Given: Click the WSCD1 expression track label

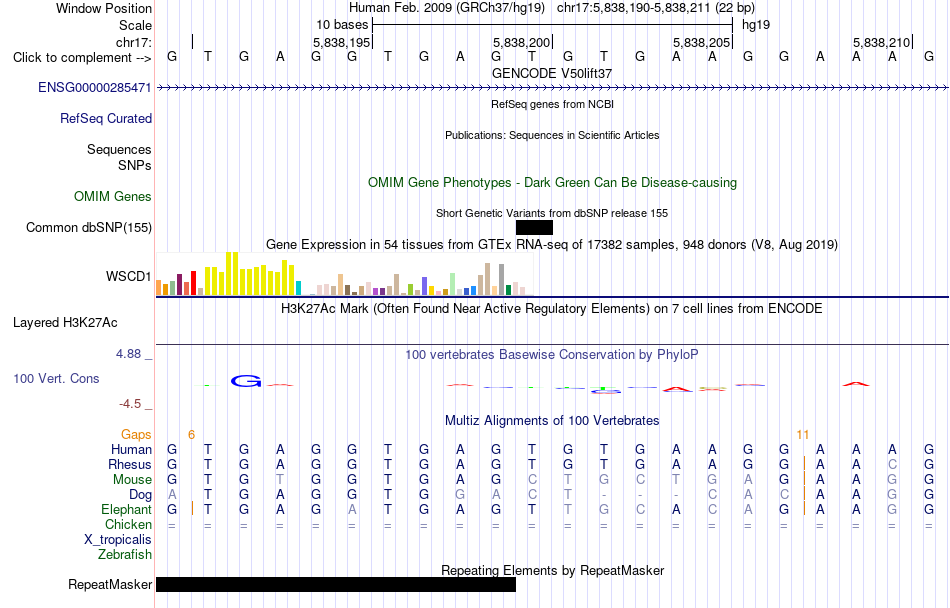Looking at the screenshot, I should 128,277.
